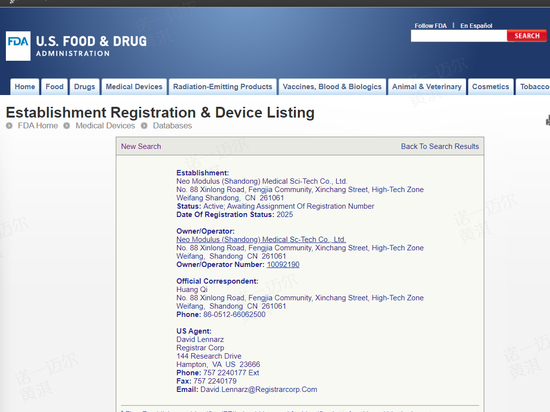
Task: Click the FDA logo icon
Action: click(x=18, y=46)
